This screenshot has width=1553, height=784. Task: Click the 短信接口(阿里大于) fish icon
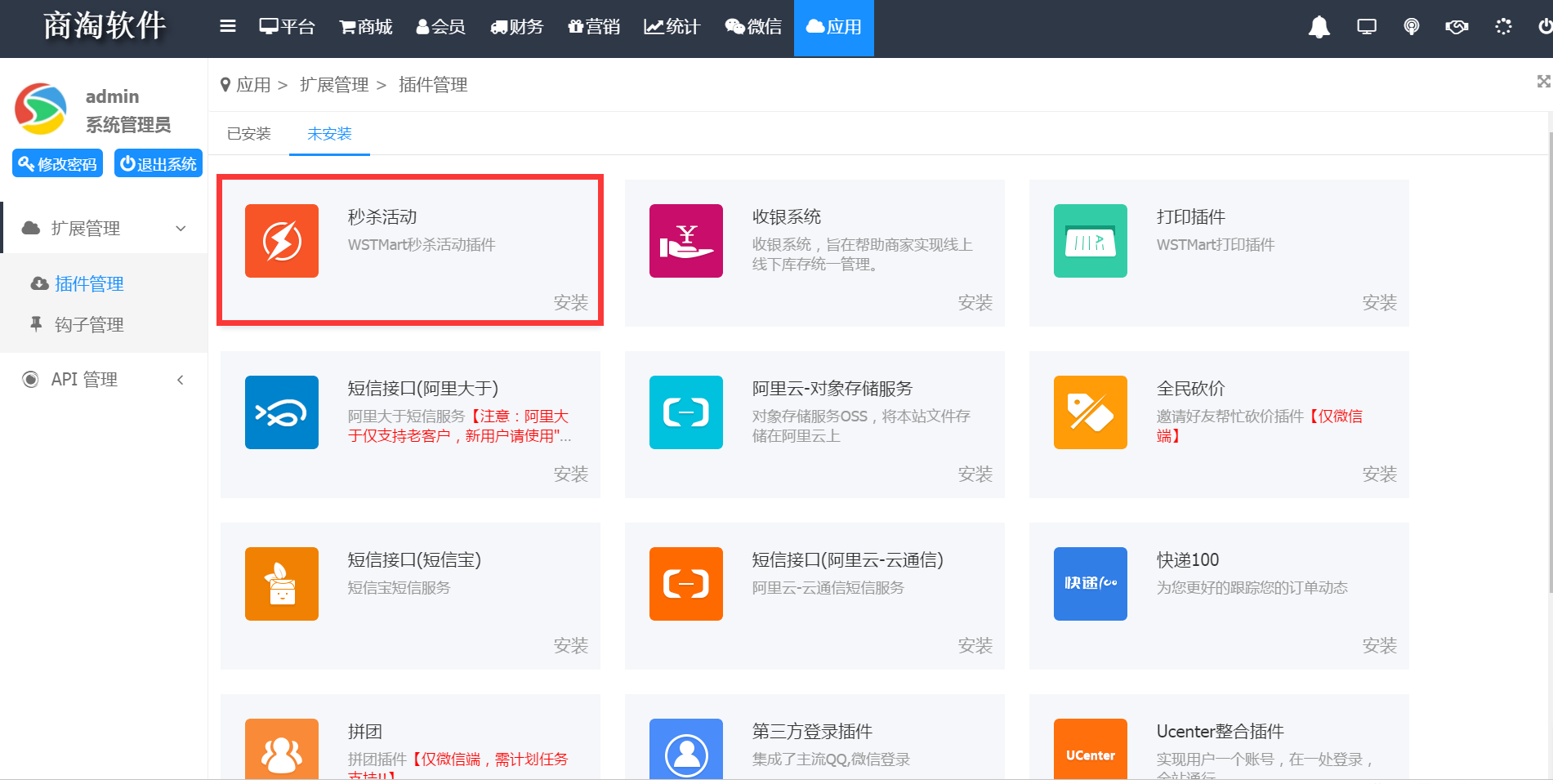pyautogui.click(x=282, y=412)
